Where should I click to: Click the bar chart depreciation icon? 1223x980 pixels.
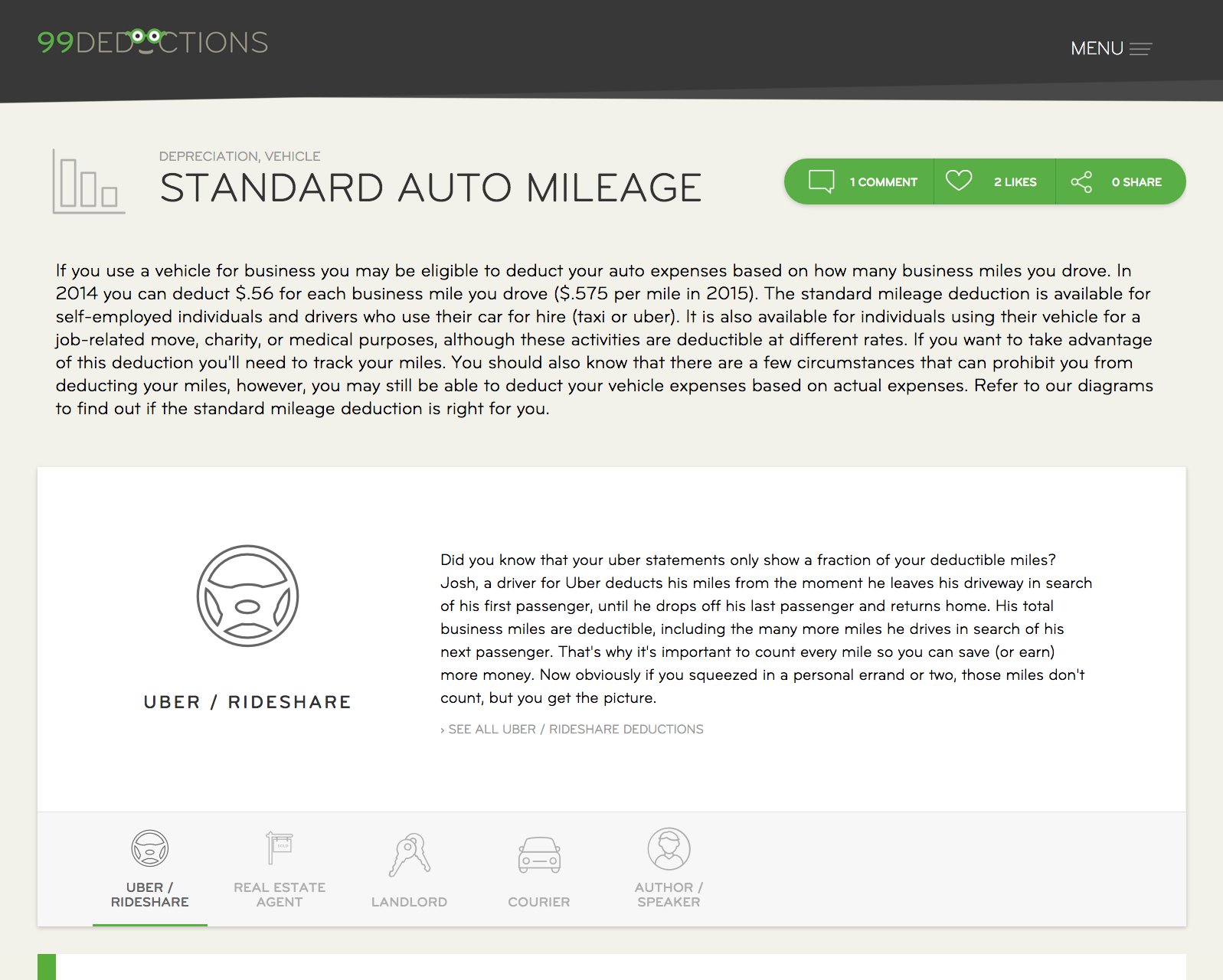point(89,181)
